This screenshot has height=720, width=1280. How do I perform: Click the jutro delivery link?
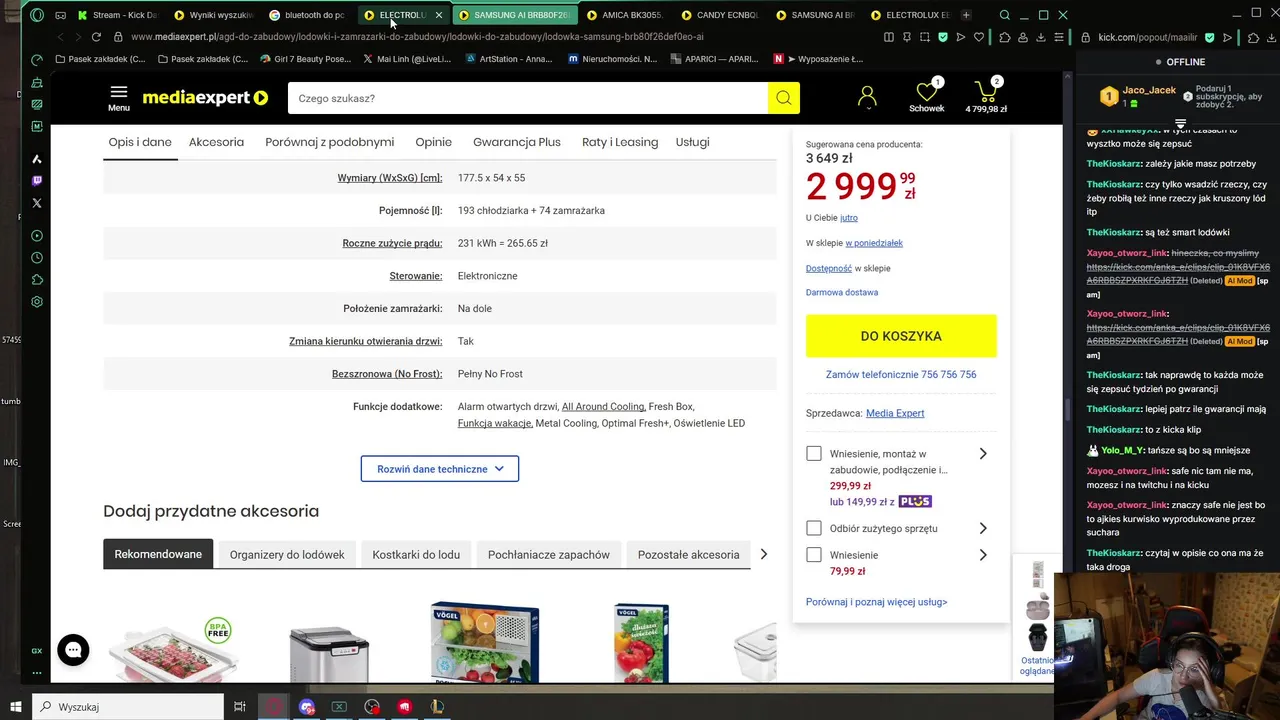[x=849, y=218]
